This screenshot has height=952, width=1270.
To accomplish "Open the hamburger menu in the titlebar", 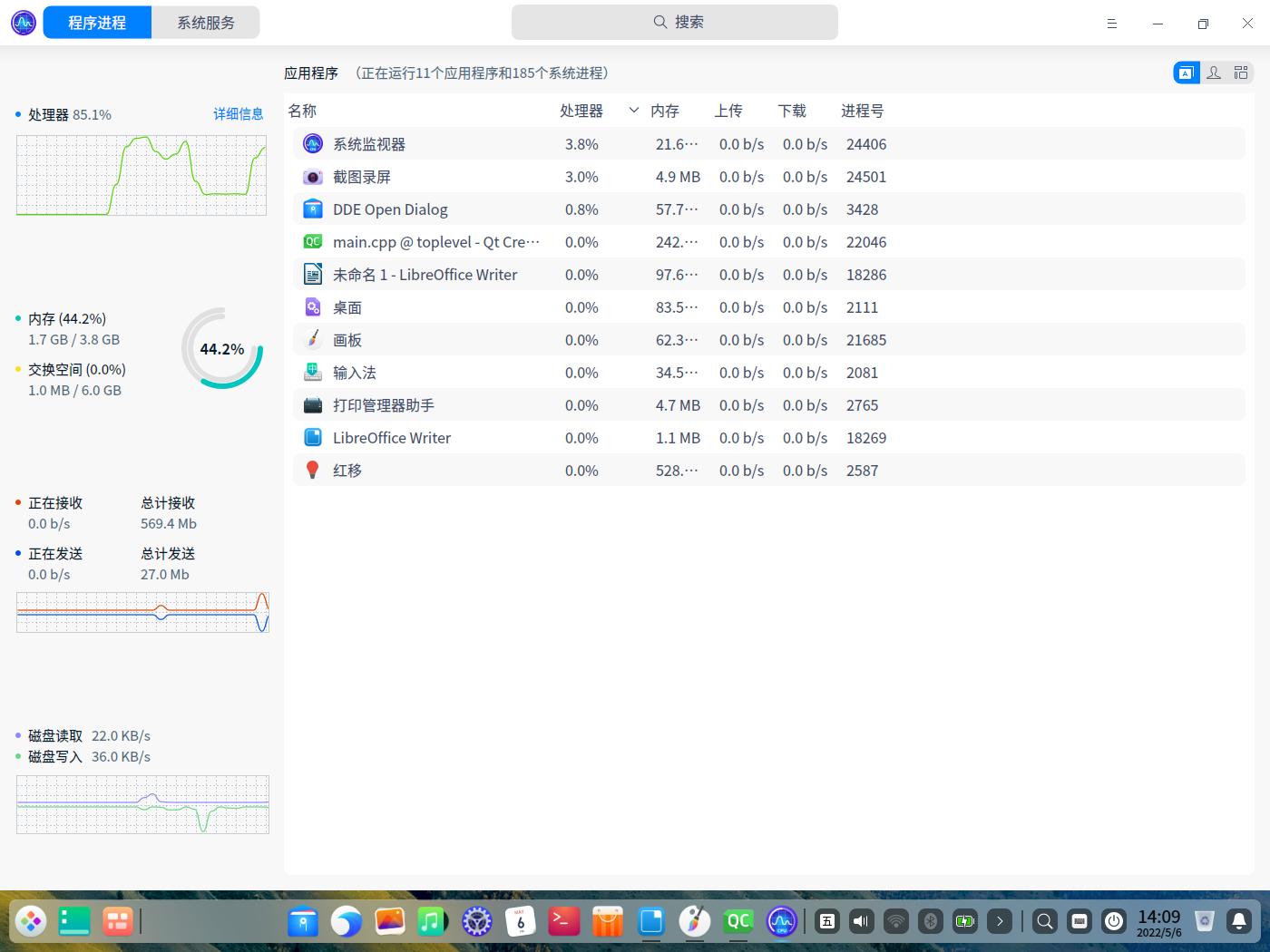I will [1112, 23].
